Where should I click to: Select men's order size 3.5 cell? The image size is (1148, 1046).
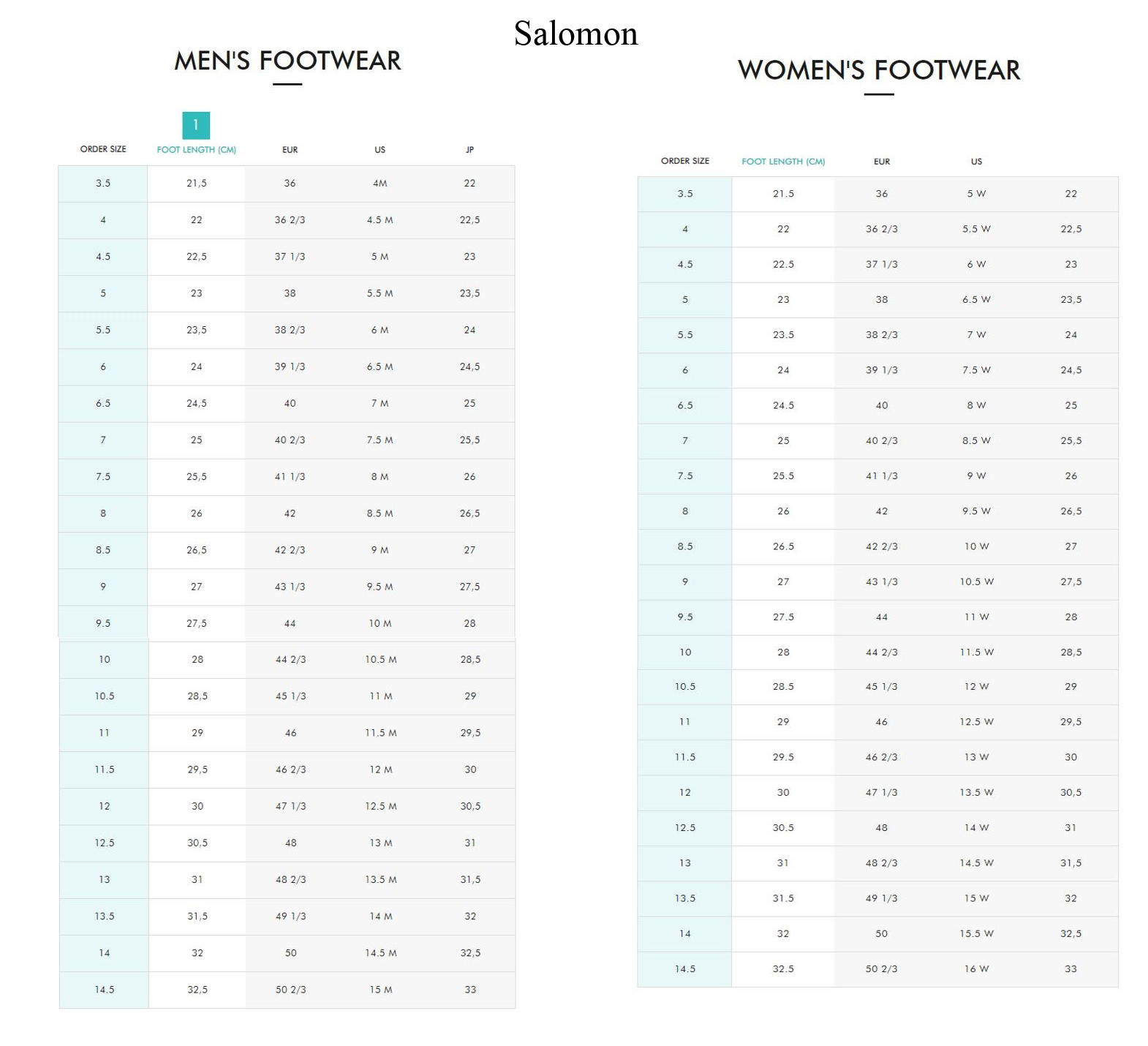(x=103, y=184)
